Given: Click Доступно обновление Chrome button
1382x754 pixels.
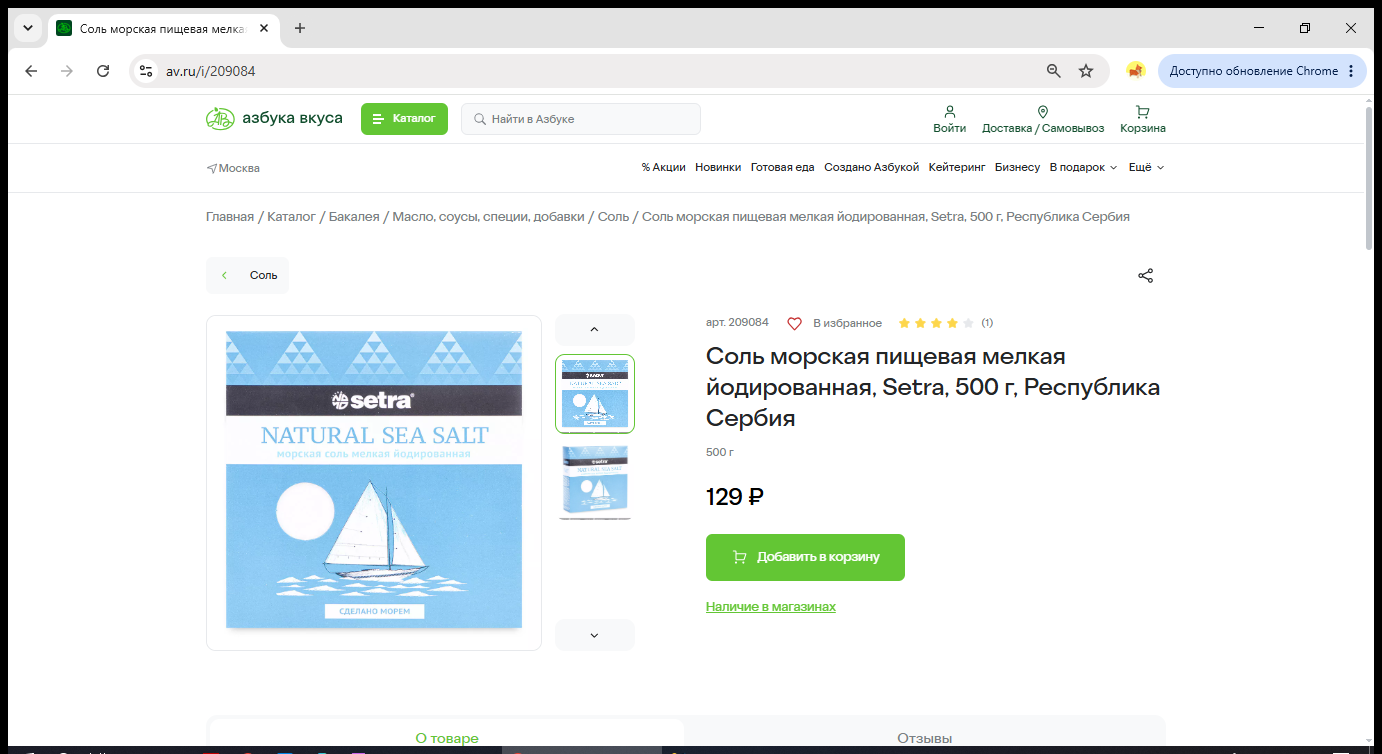Looking at the screenshot, I should [x=1262, y=71].
